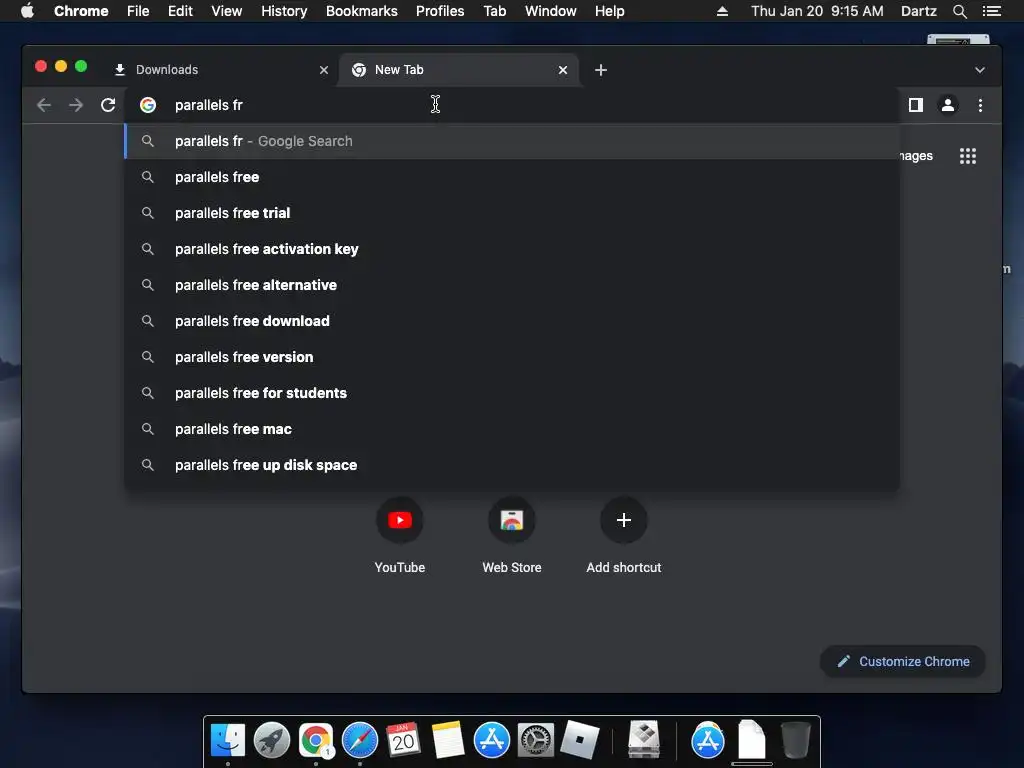Select 'parallels free activation key' suggestion

[512, 249]
